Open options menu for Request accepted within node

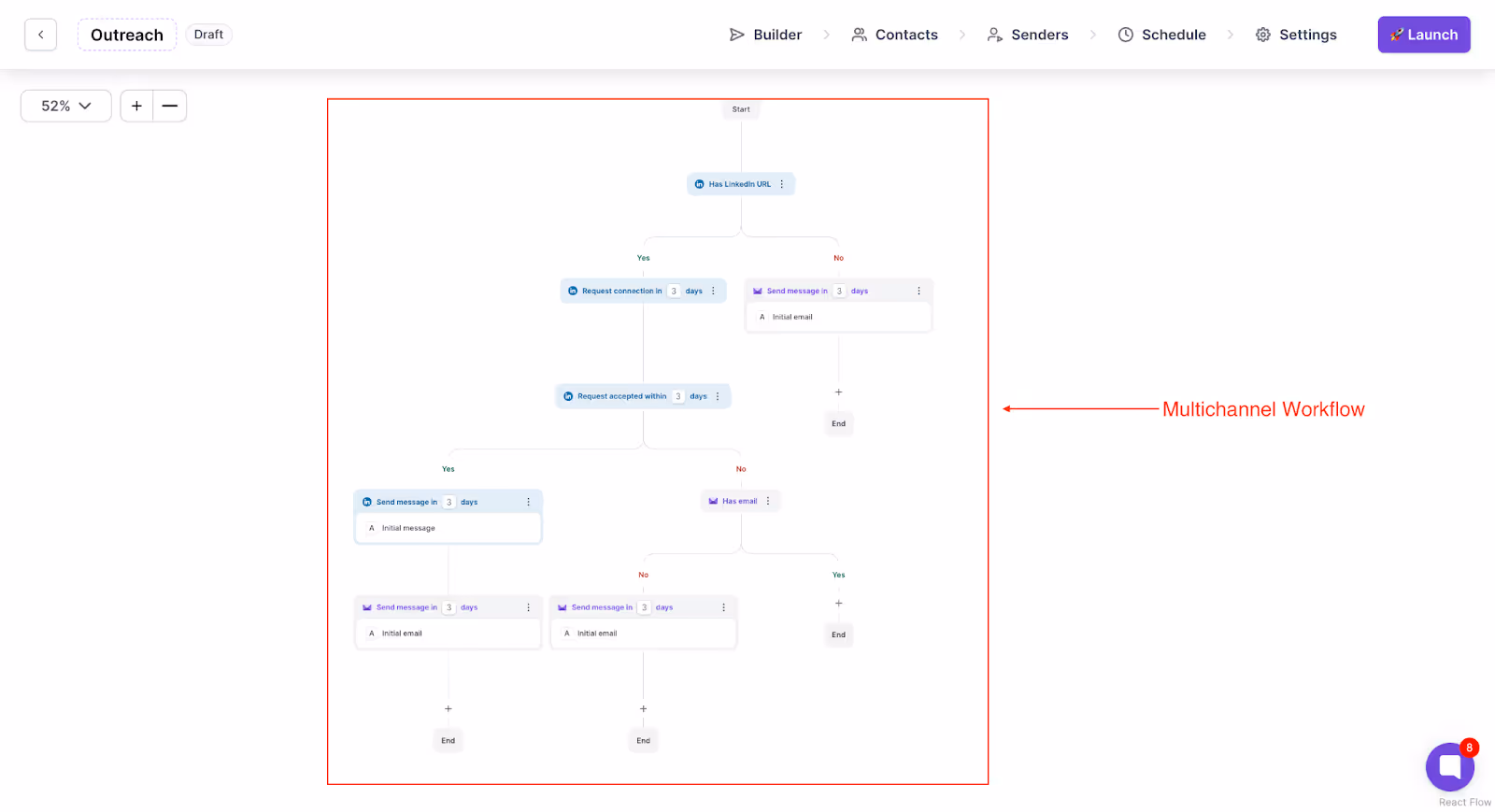[718, 396]
